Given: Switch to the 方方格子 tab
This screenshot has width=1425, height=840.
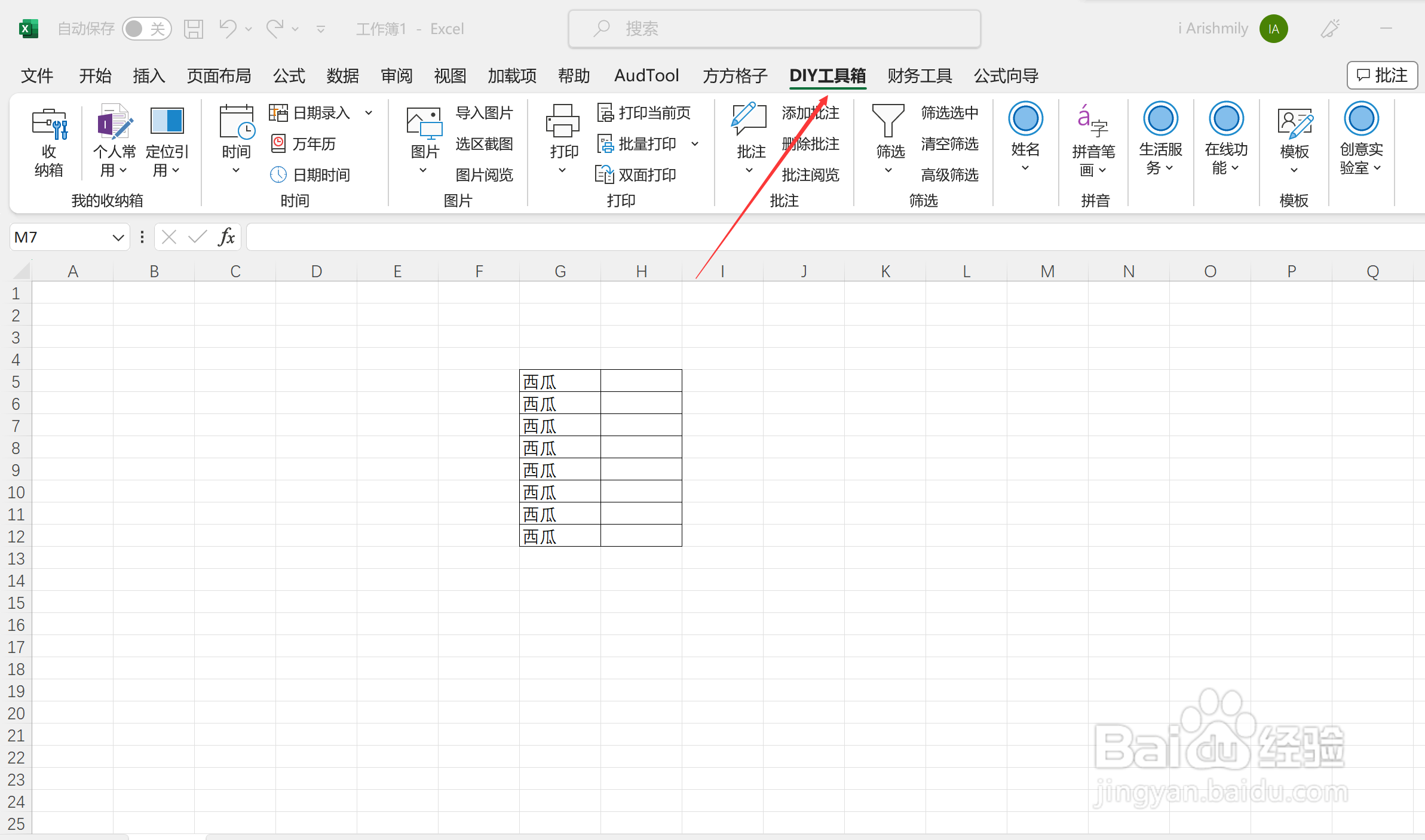Looking at the screenshot, I should coord(735,76).
